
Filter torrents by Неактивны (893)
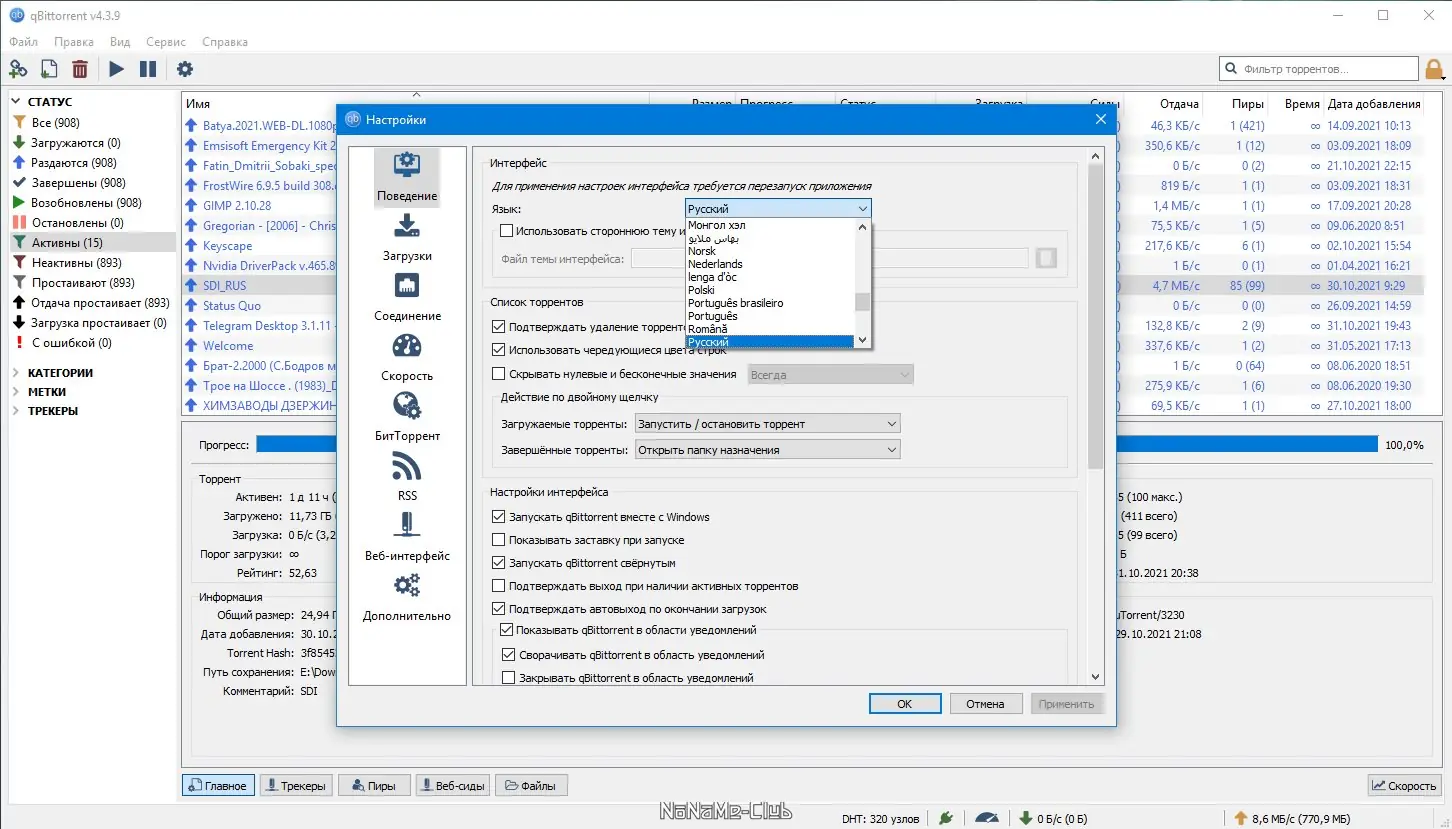click(x=76, y=263)
